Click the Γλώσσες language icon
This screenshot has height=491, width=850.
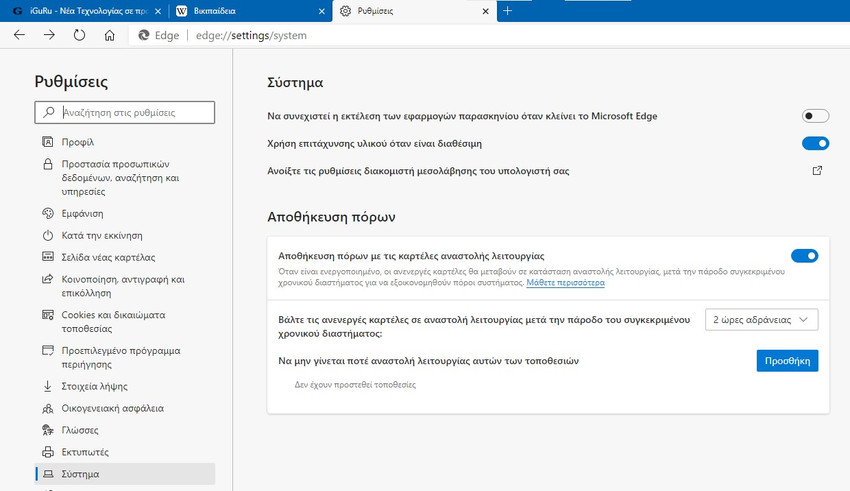point(48,430)
